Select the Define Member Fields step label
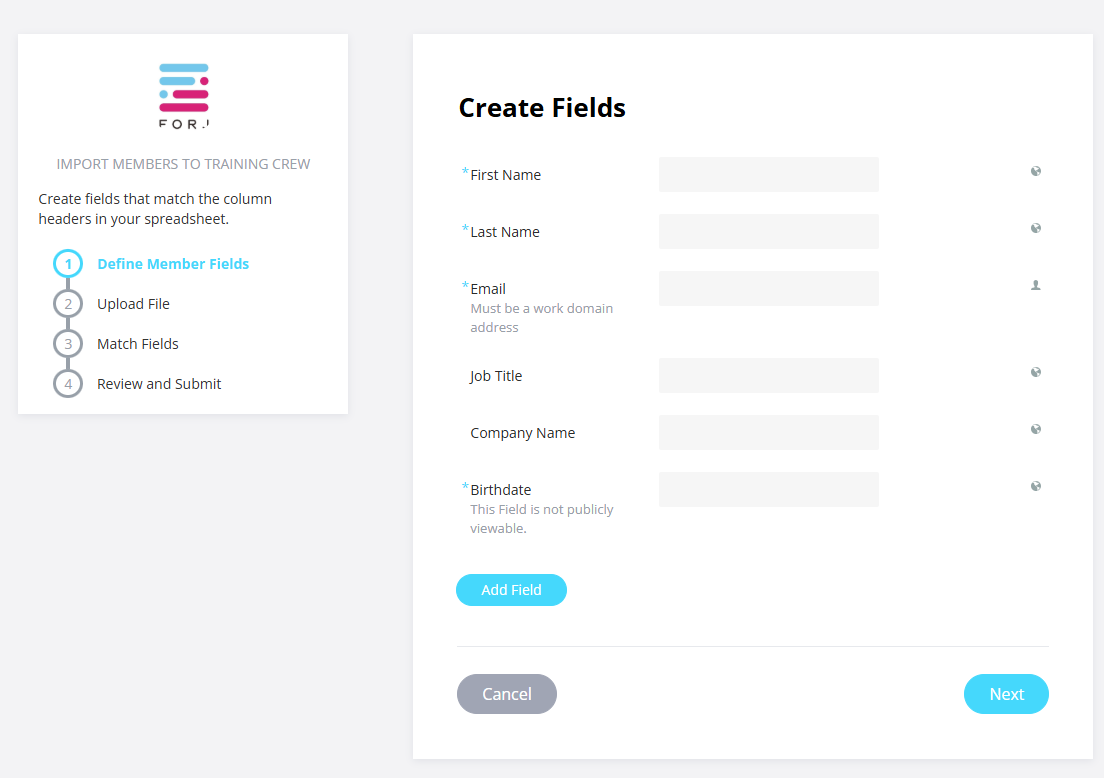 173,264
